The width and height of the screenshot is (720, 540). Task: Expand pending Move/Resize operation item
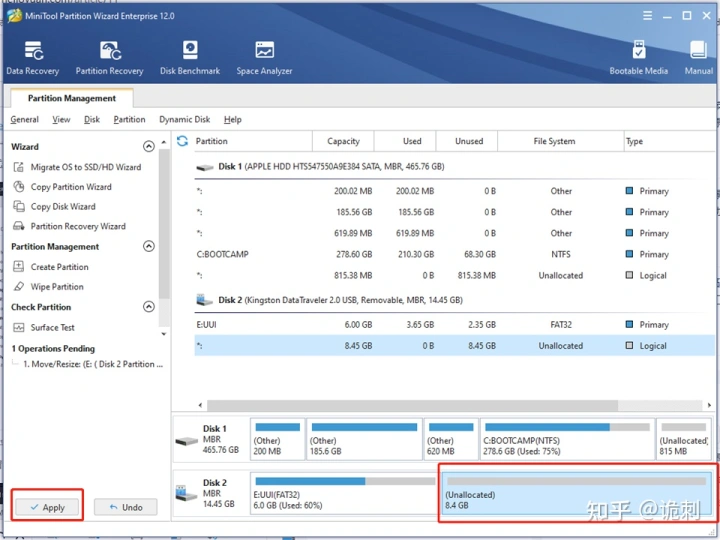(x=93, y=364)
